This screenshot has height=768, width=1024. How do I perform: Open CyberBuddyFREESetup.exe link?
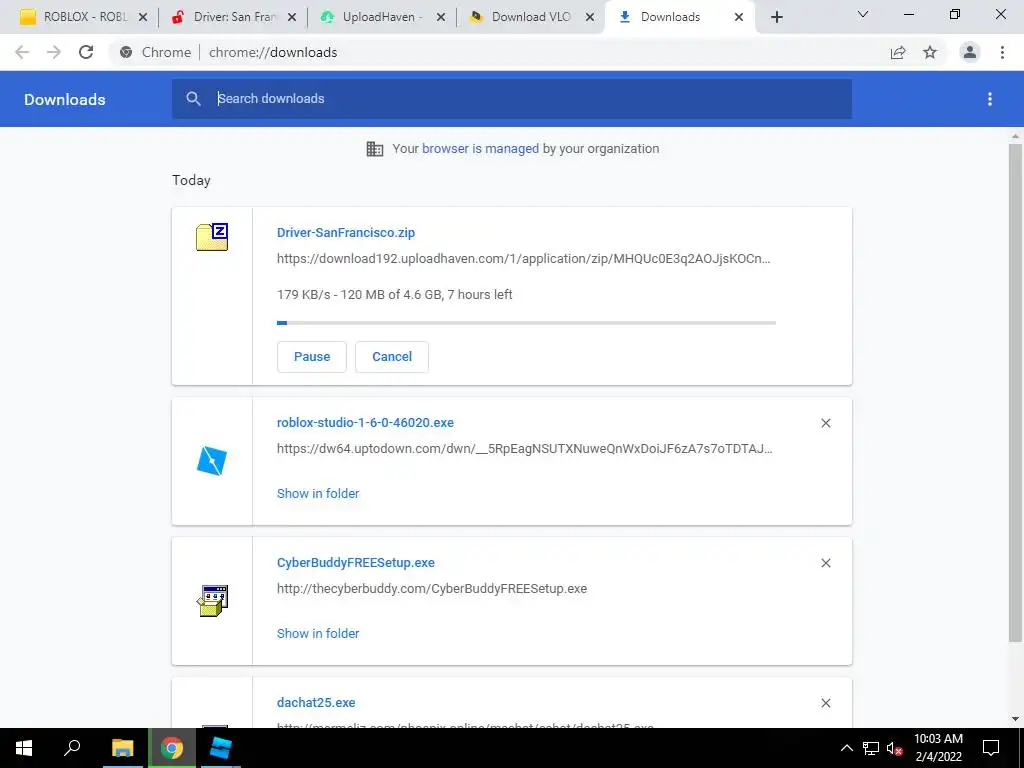[356, 563]
